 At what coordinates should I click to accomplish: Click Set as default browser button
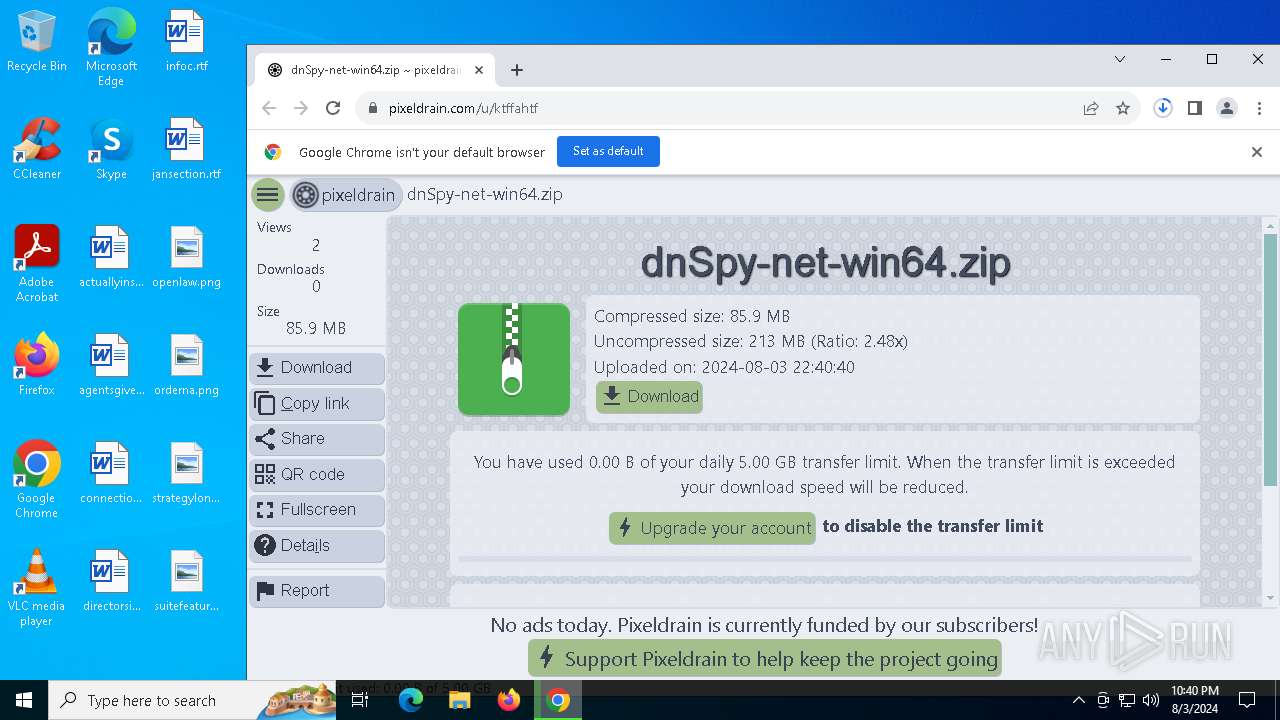[x=608, y=151]
